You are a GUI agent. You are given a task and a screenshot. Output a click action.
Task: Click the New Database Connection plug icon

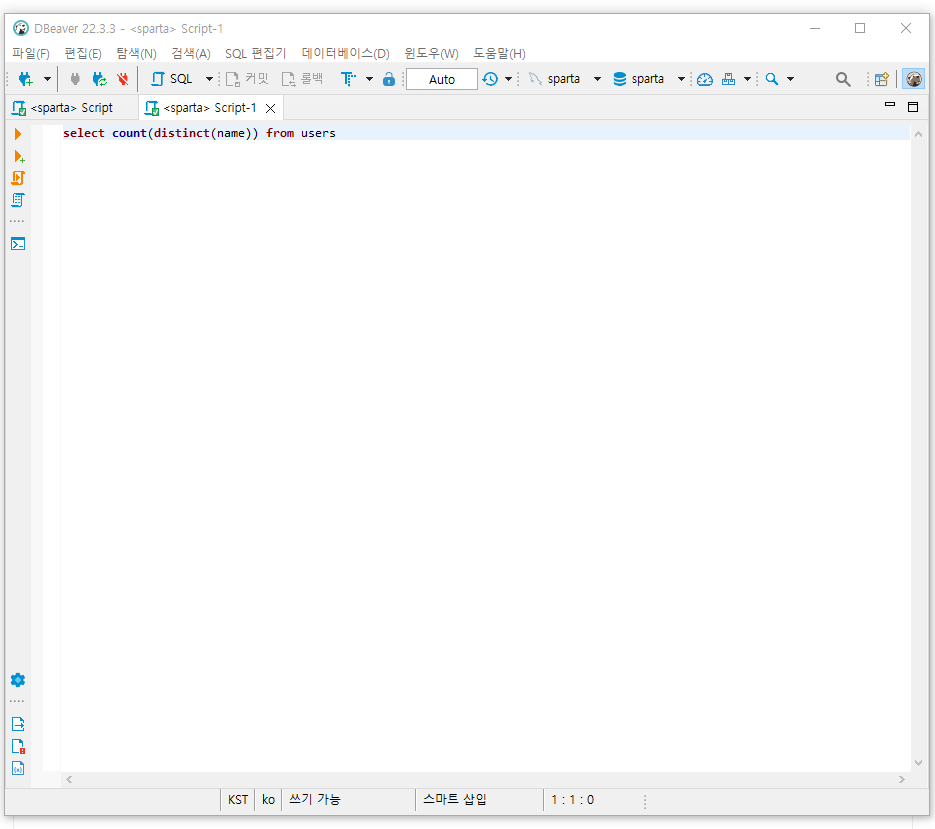25,79
